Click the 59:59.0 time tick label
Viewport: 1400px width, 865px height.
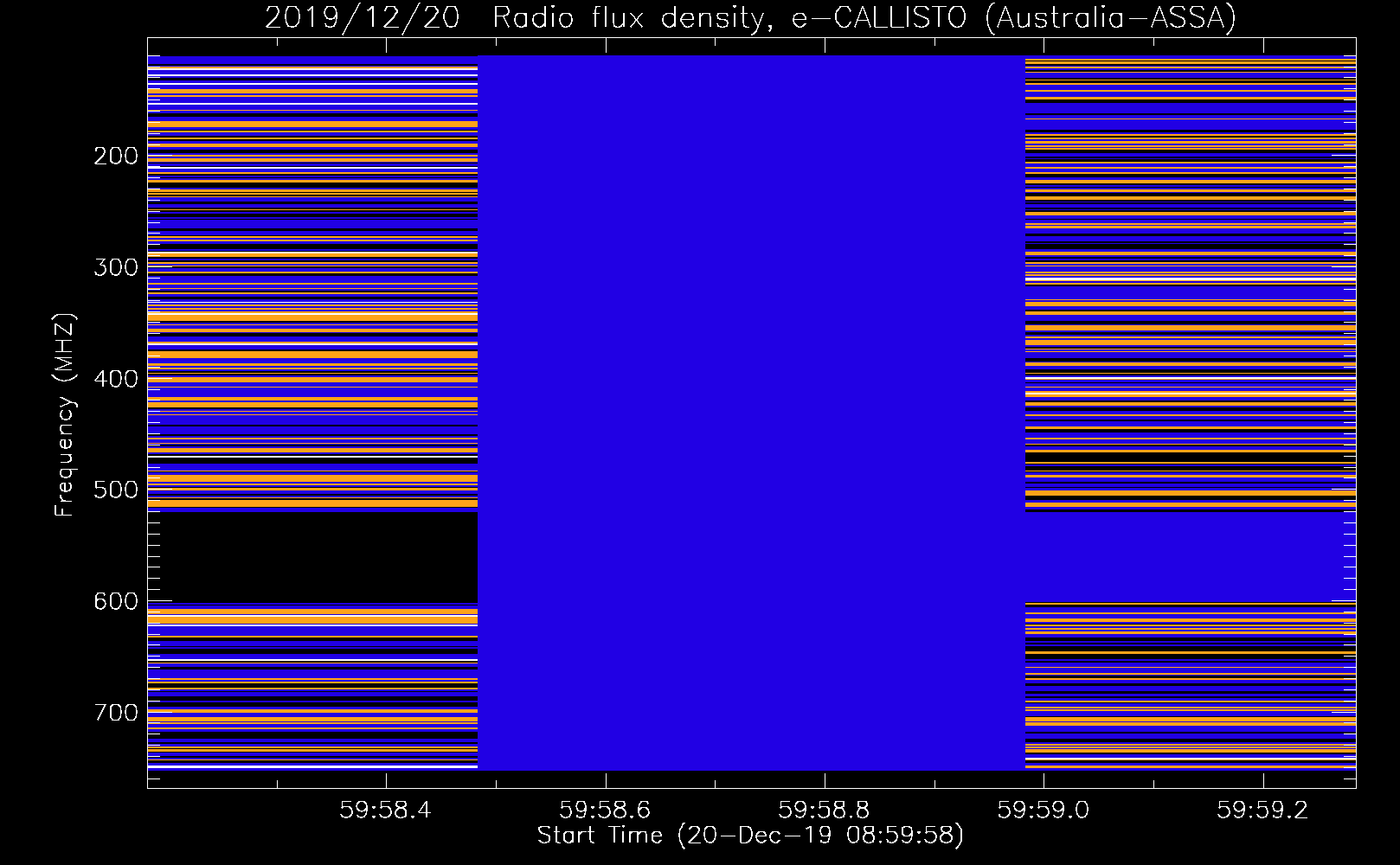1044,810
